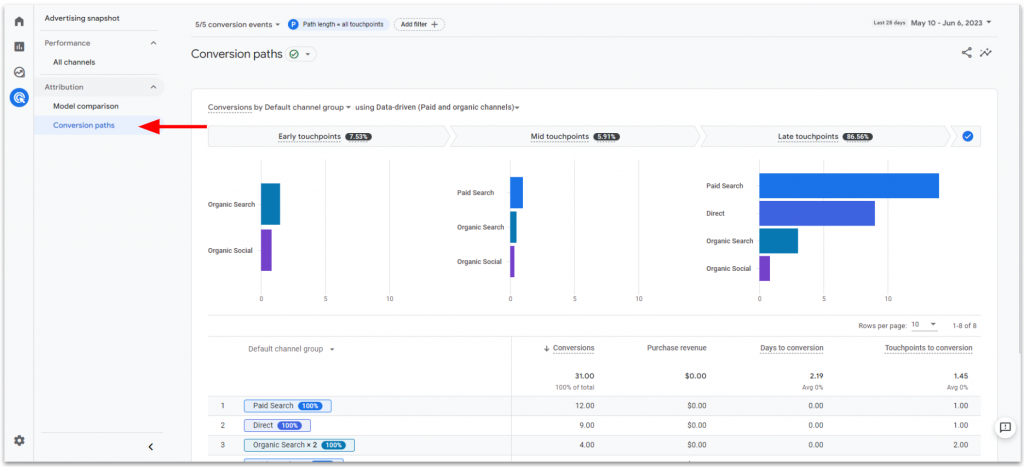Select All channels in sidebar

pyautogui.click(x=74, y=62)
